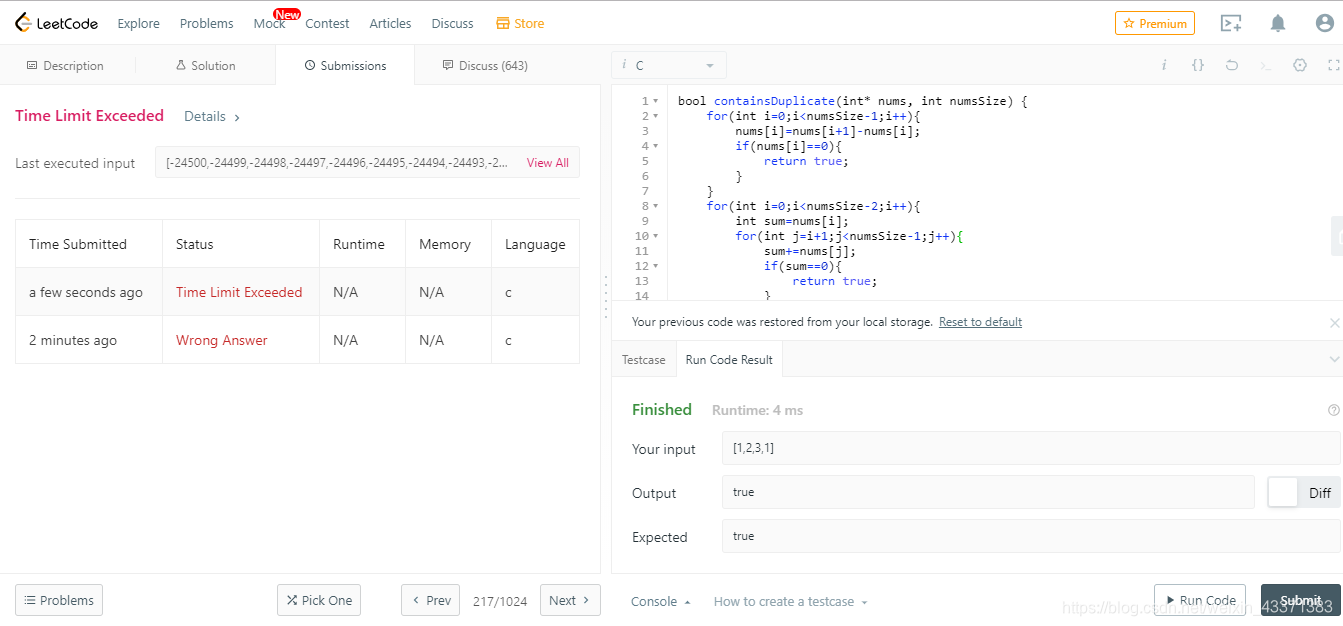Click the LeetCode logo
The width and height of the screenshot is (1343, 626).
(x=57, y=23)
